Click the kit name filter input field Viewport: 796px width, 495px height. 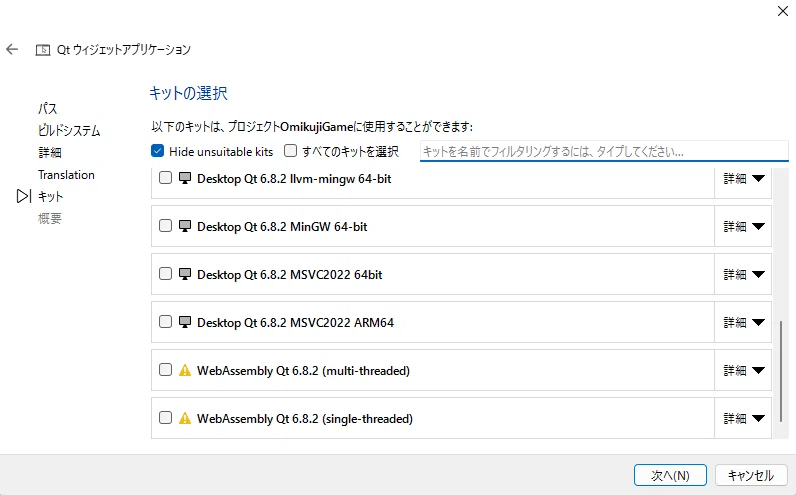pyautogui.click(x=604, y=151)
